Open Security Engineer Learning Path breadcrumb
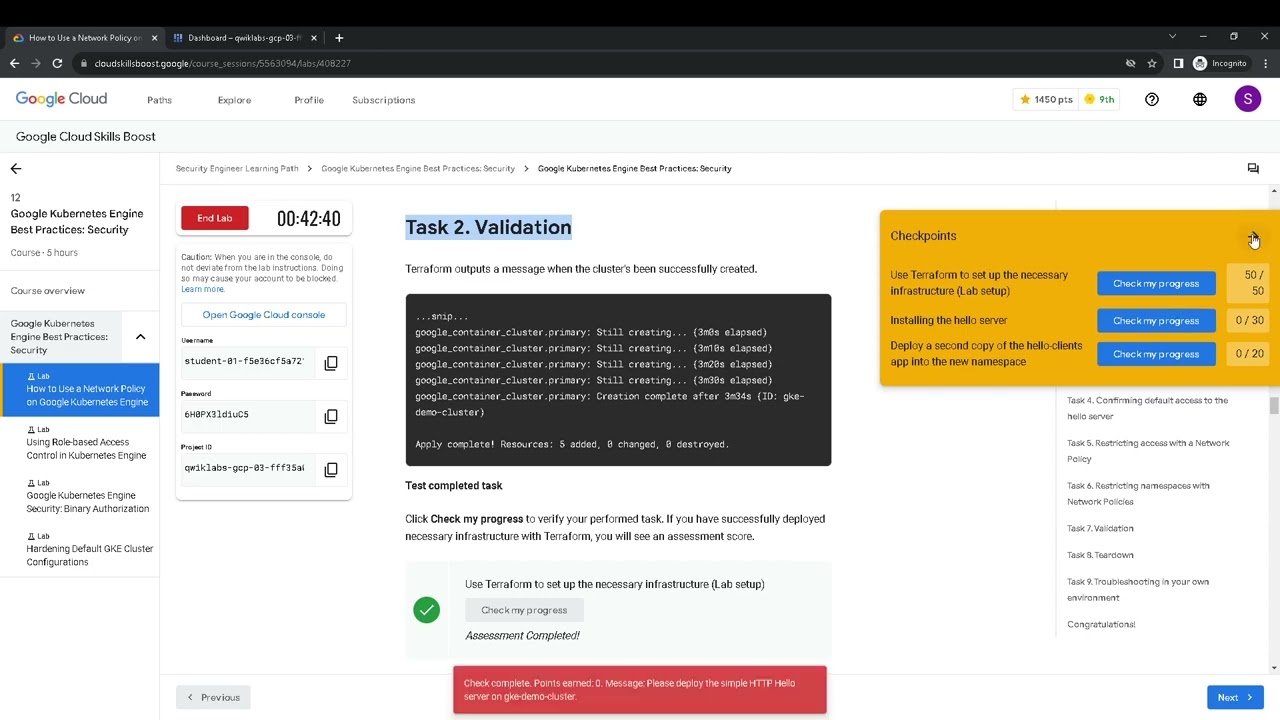Screen dimensions: 1280x720 (237, 168)
